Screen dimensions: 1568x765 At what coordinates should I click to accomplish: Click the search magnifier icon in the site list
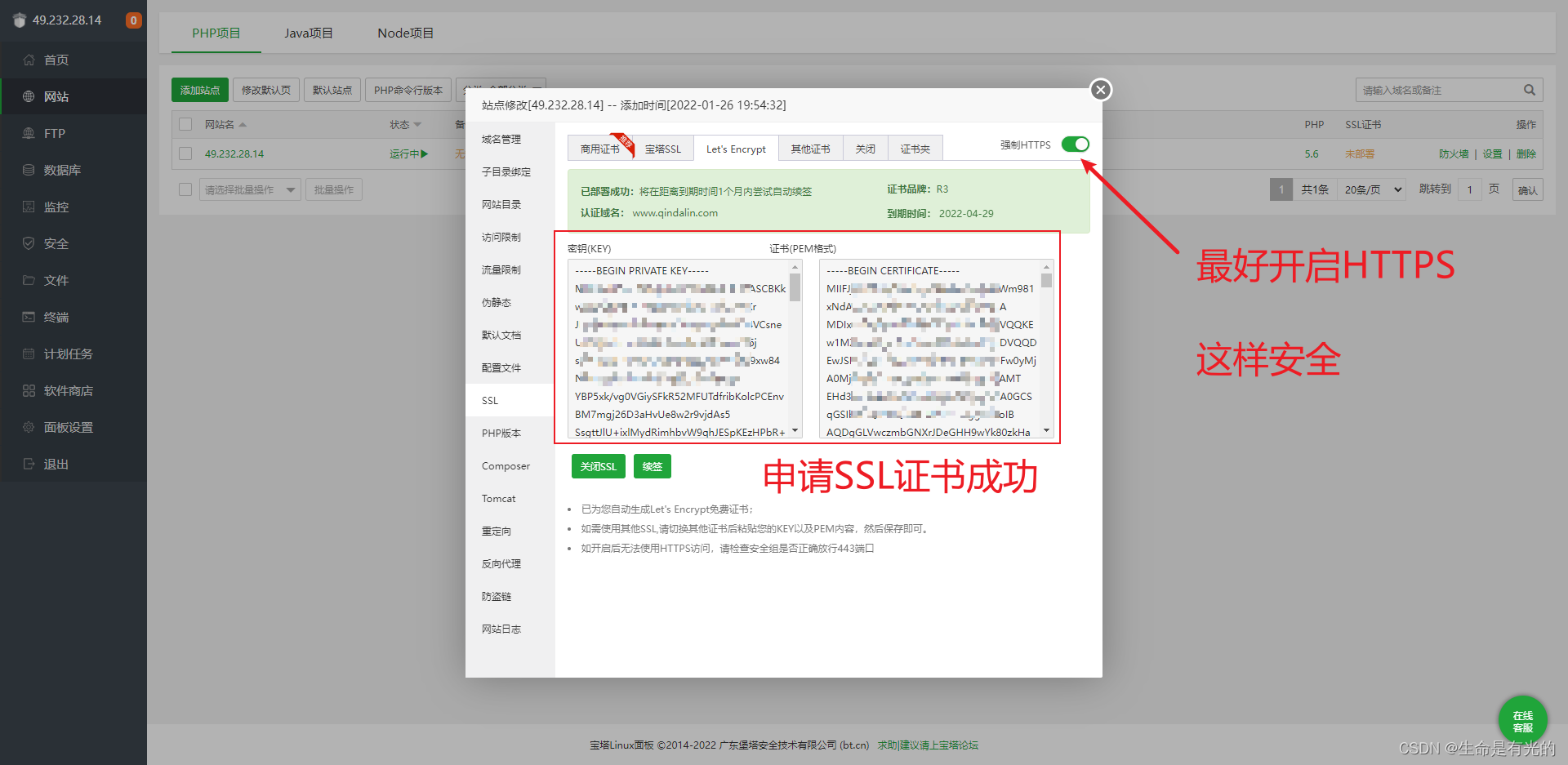1529,90
